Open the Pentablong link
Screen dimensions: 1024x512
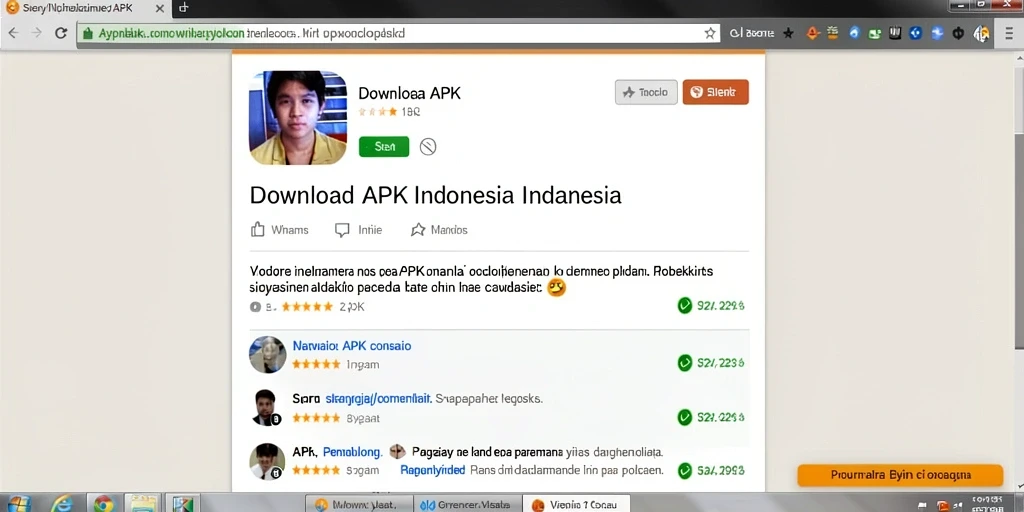coord(353,451)
